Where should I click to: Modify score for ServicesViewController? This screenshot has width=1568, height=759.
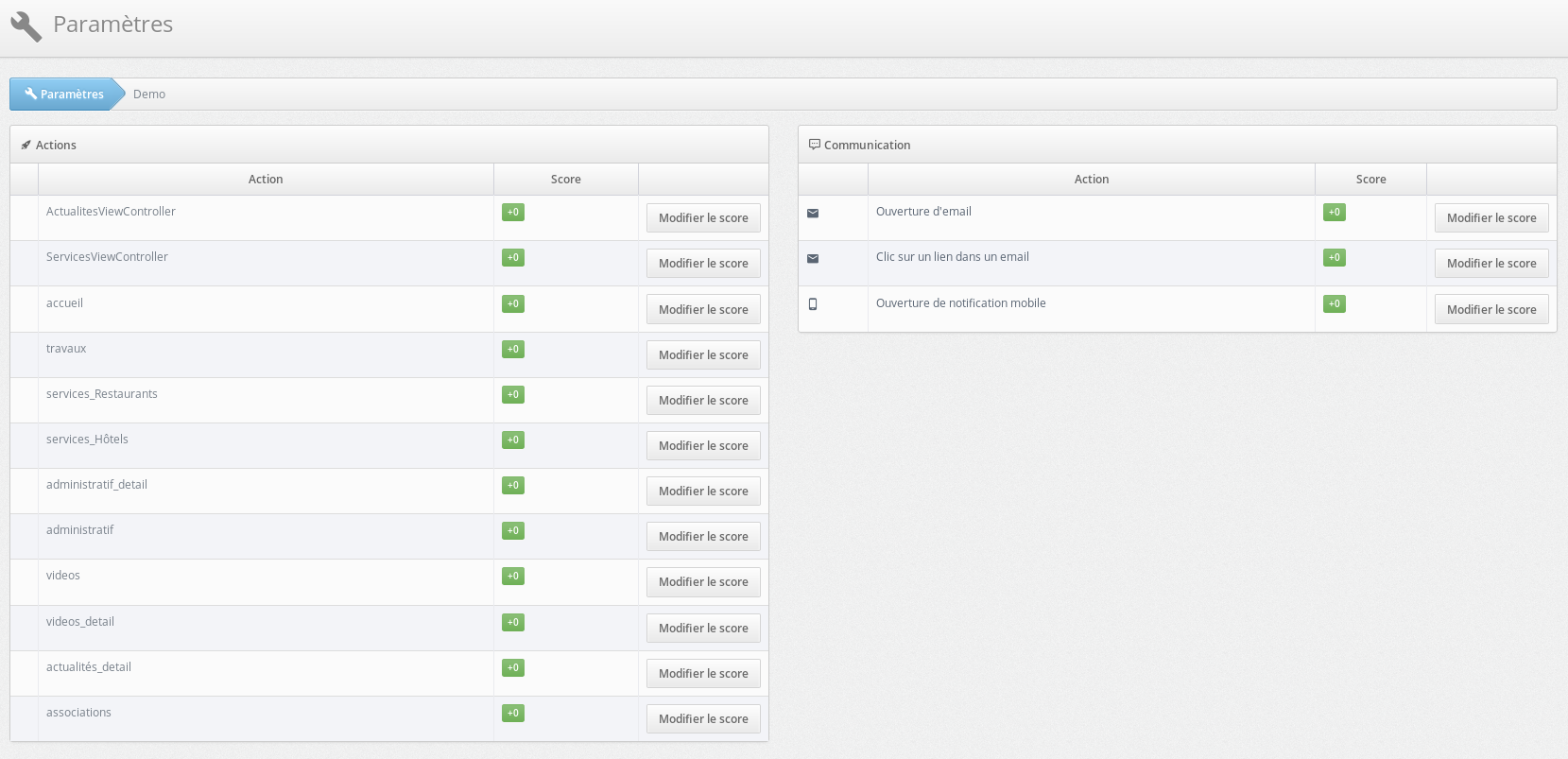(x=703, y=264)
